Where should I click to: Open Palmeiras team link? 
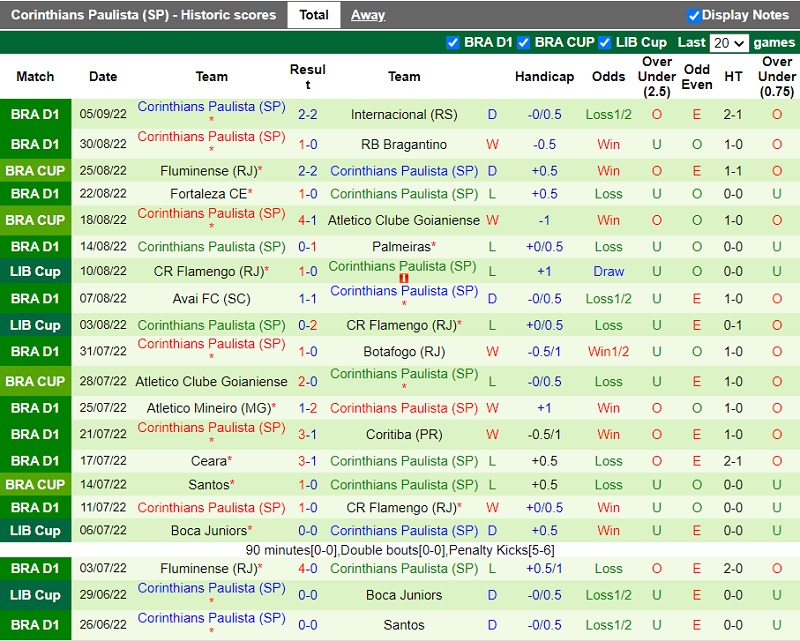402,246
